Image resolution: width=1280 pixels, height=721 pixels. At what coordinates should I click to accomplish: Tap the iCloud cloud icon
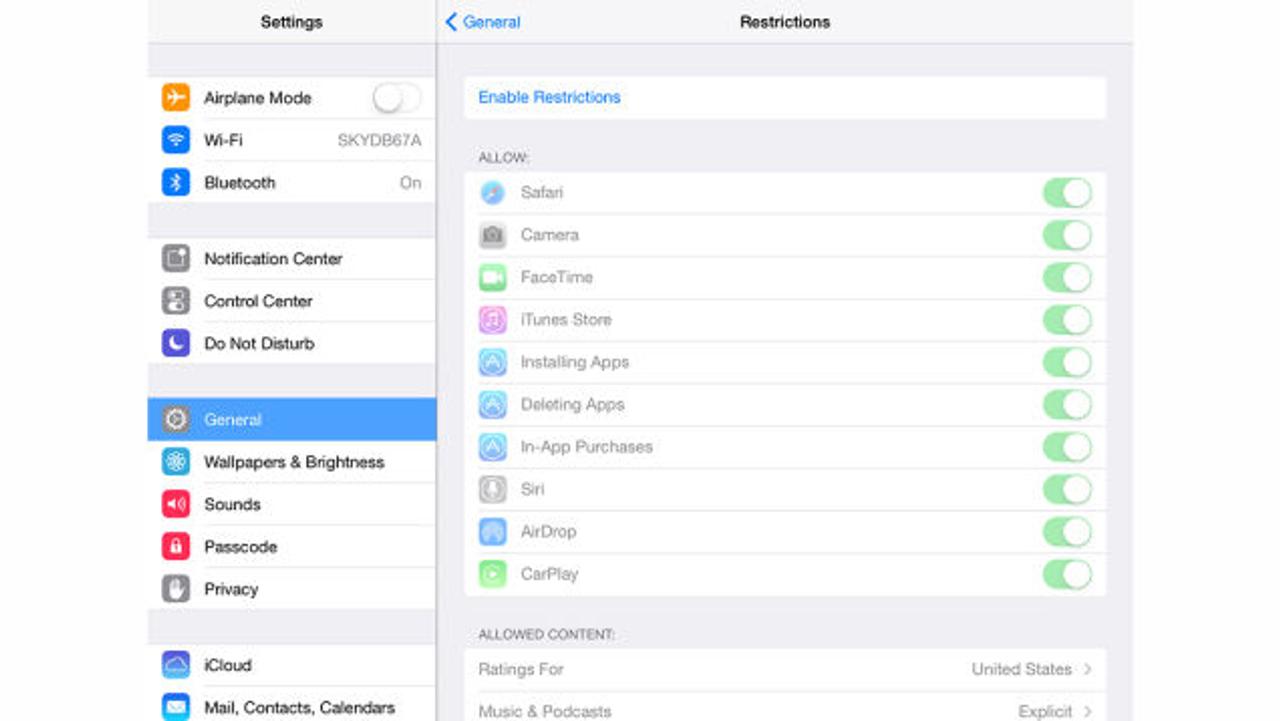[176, 665]
